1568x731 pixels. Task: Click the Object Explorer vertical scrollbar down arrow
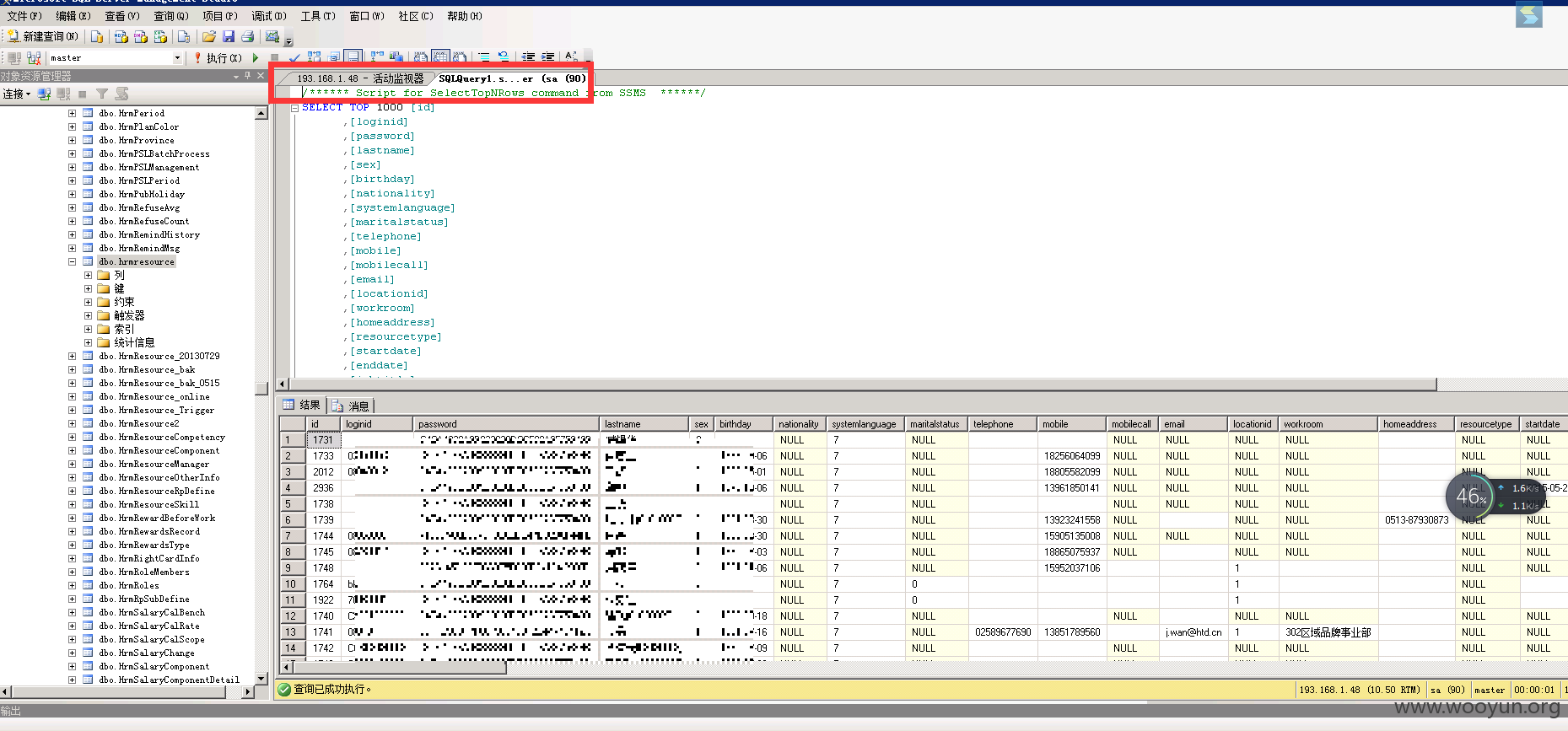point(261,679)
